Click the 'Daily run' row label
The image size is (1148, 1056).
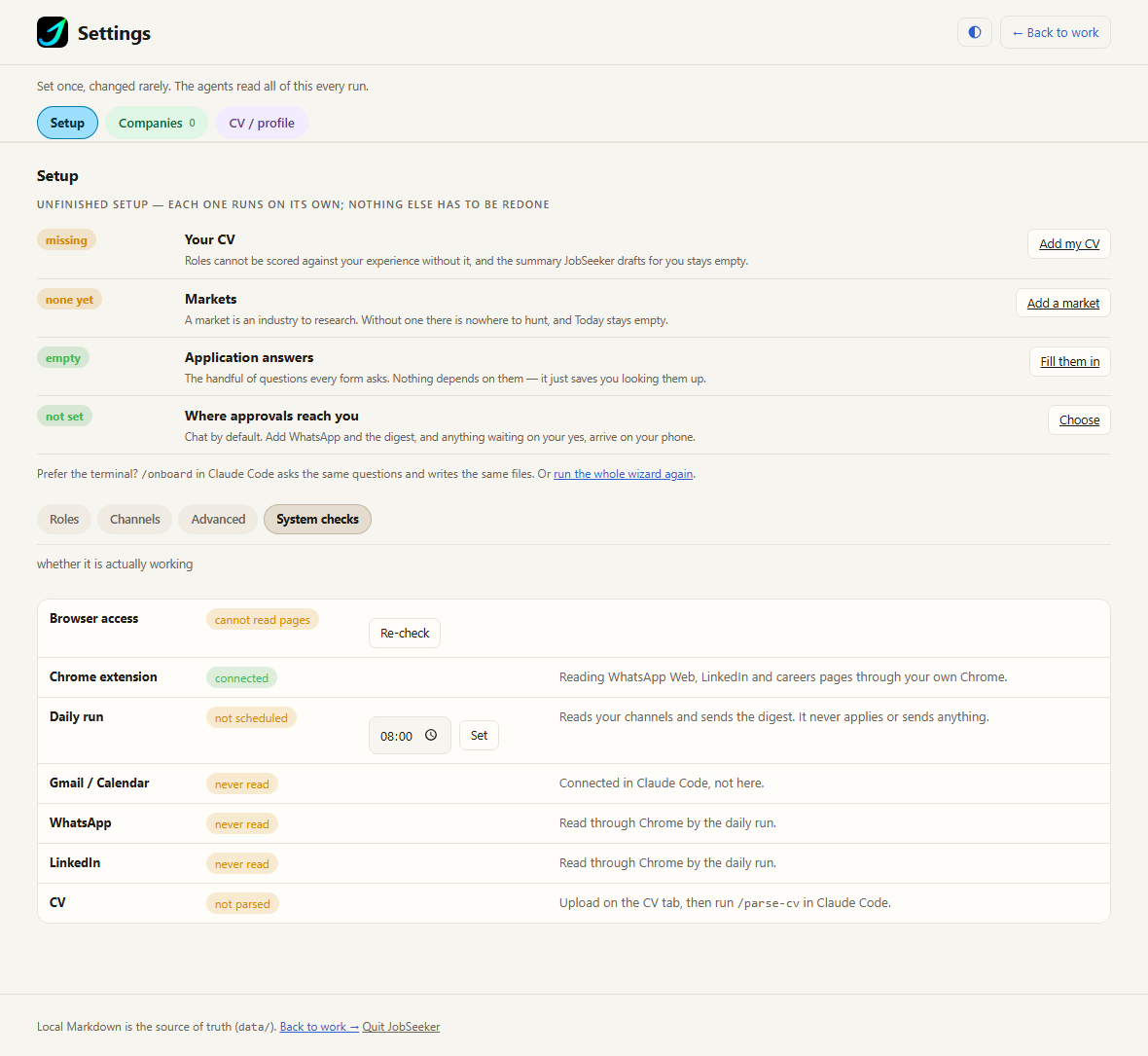(76, 717)
